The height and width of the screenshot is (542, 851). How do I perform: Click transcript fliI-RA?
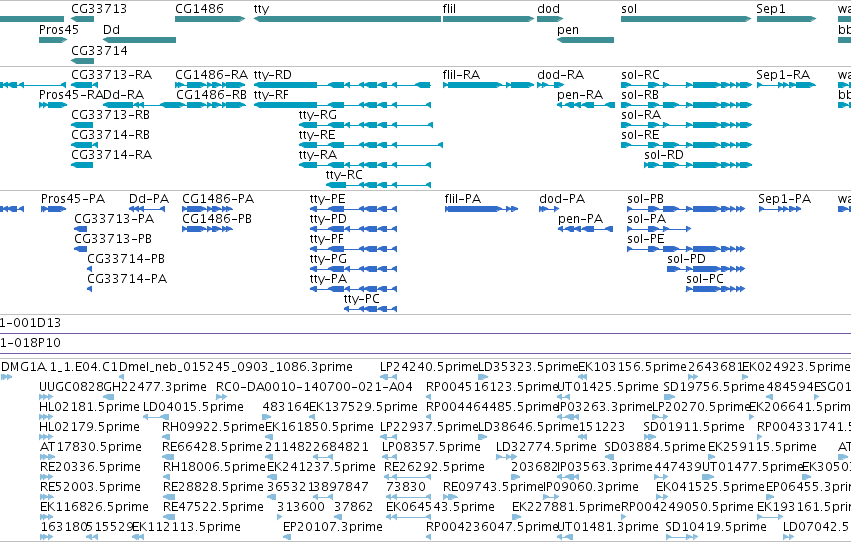[488, 85]
